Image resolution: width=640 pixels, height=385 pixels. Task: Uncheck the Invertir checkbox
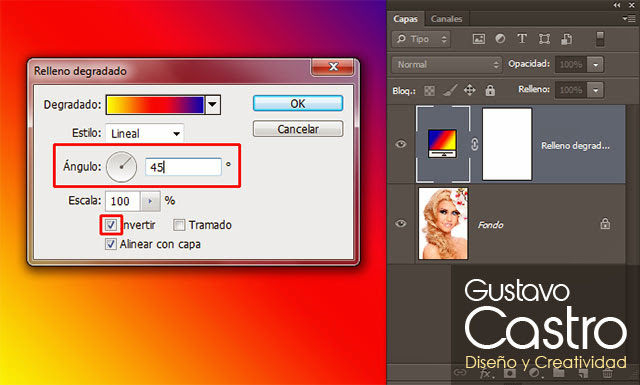coord(111,225)
